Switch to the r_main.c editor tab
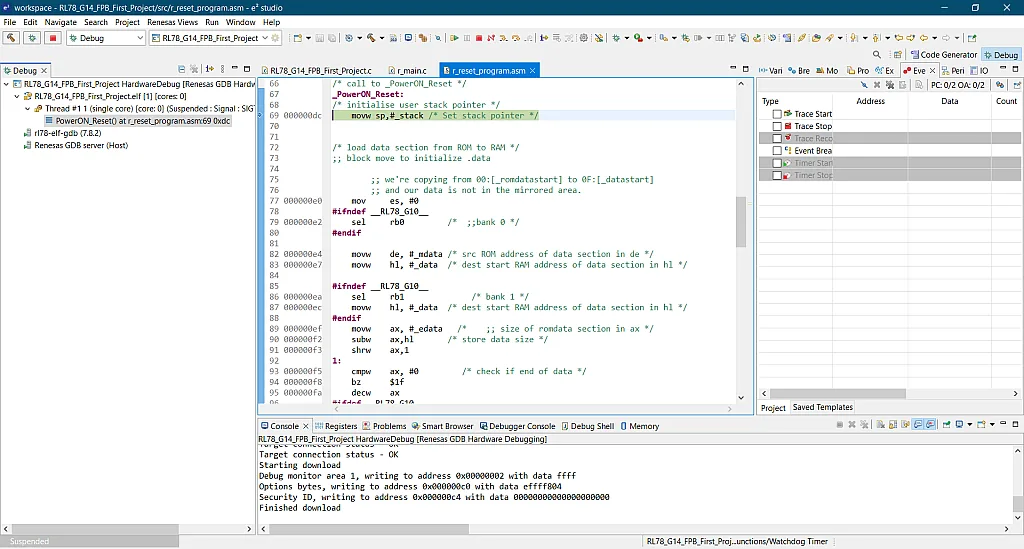The height and width of the screenshot is (549, 1024). (410, 71)
